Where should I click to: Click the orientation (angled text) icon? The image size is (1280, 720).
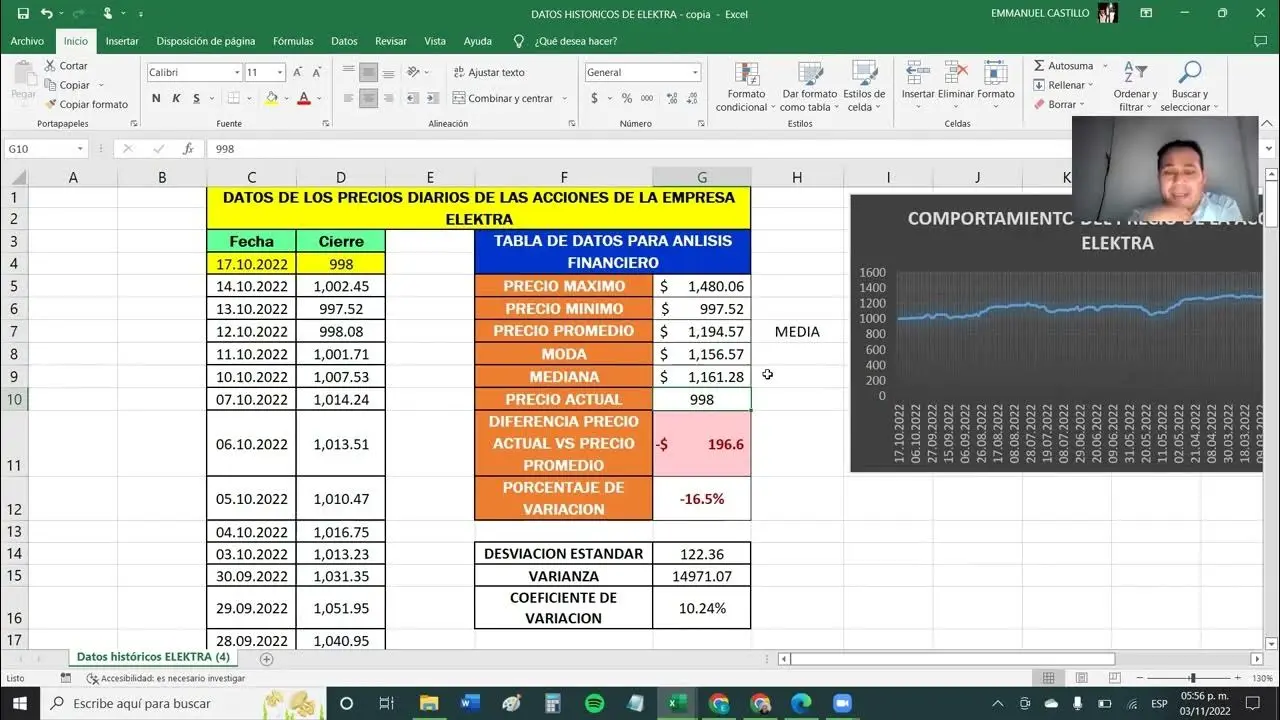point(414,72)
